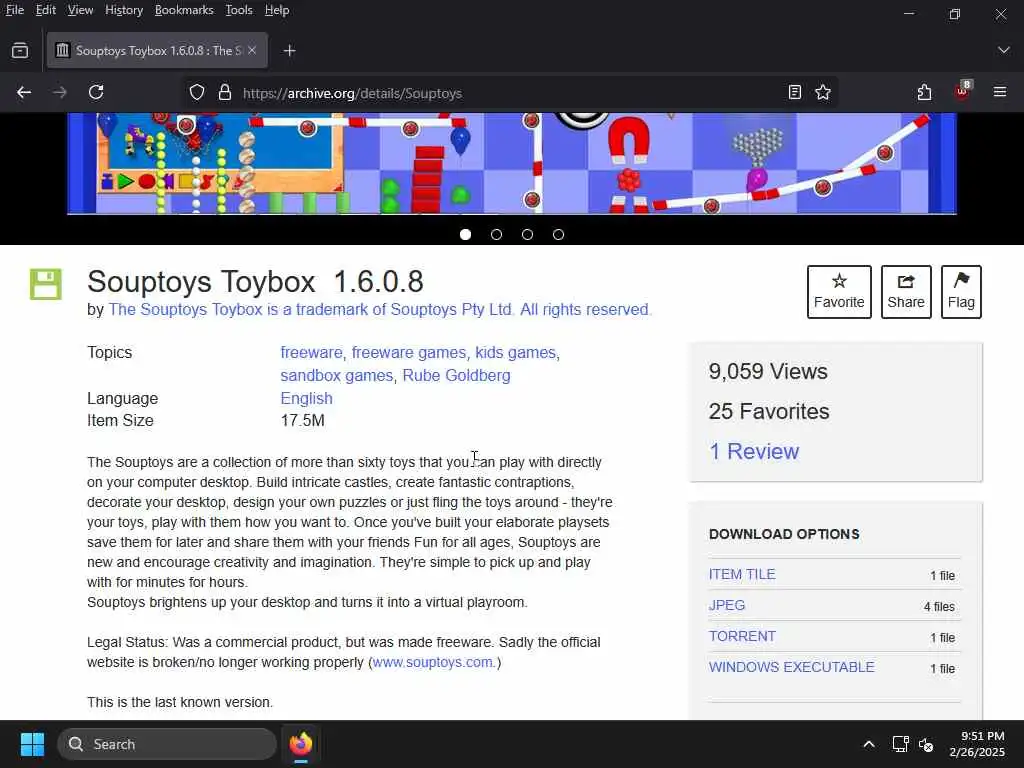Click the Souptoys screenshot image
This screenshot has width=1024, height=768.
coord(512,163)
